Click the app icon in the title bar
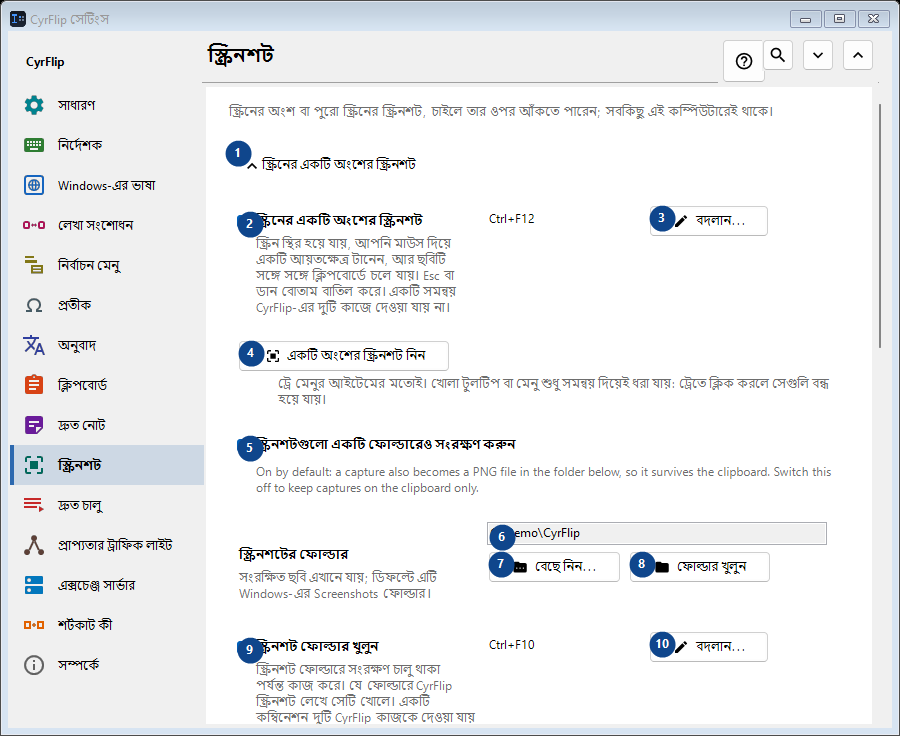Viewport: 900px width, 736px height. pyautogui.click(x=18, y=19)
